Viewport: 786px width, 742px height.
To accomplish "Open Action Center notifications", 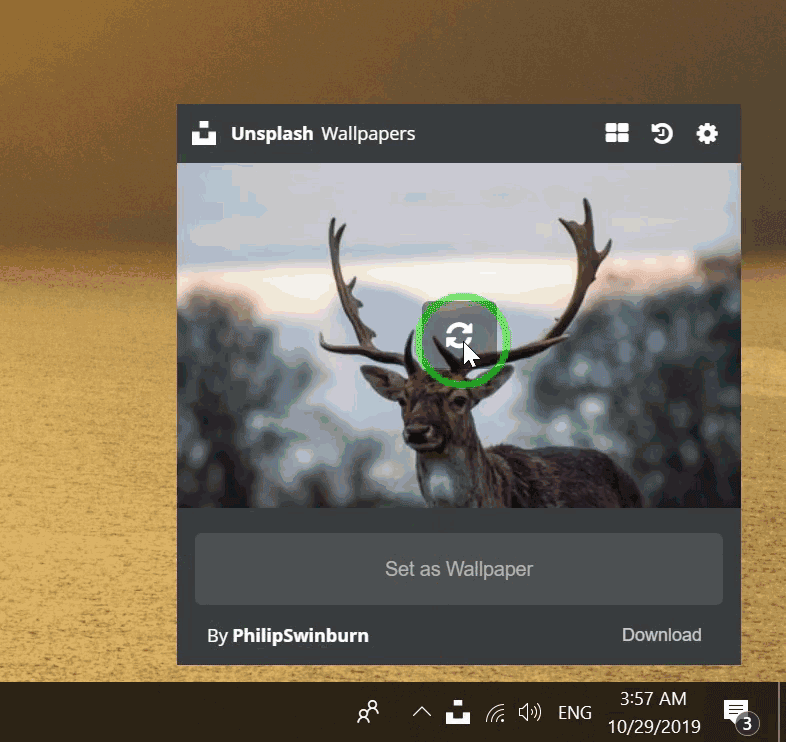I will point(737,713).
